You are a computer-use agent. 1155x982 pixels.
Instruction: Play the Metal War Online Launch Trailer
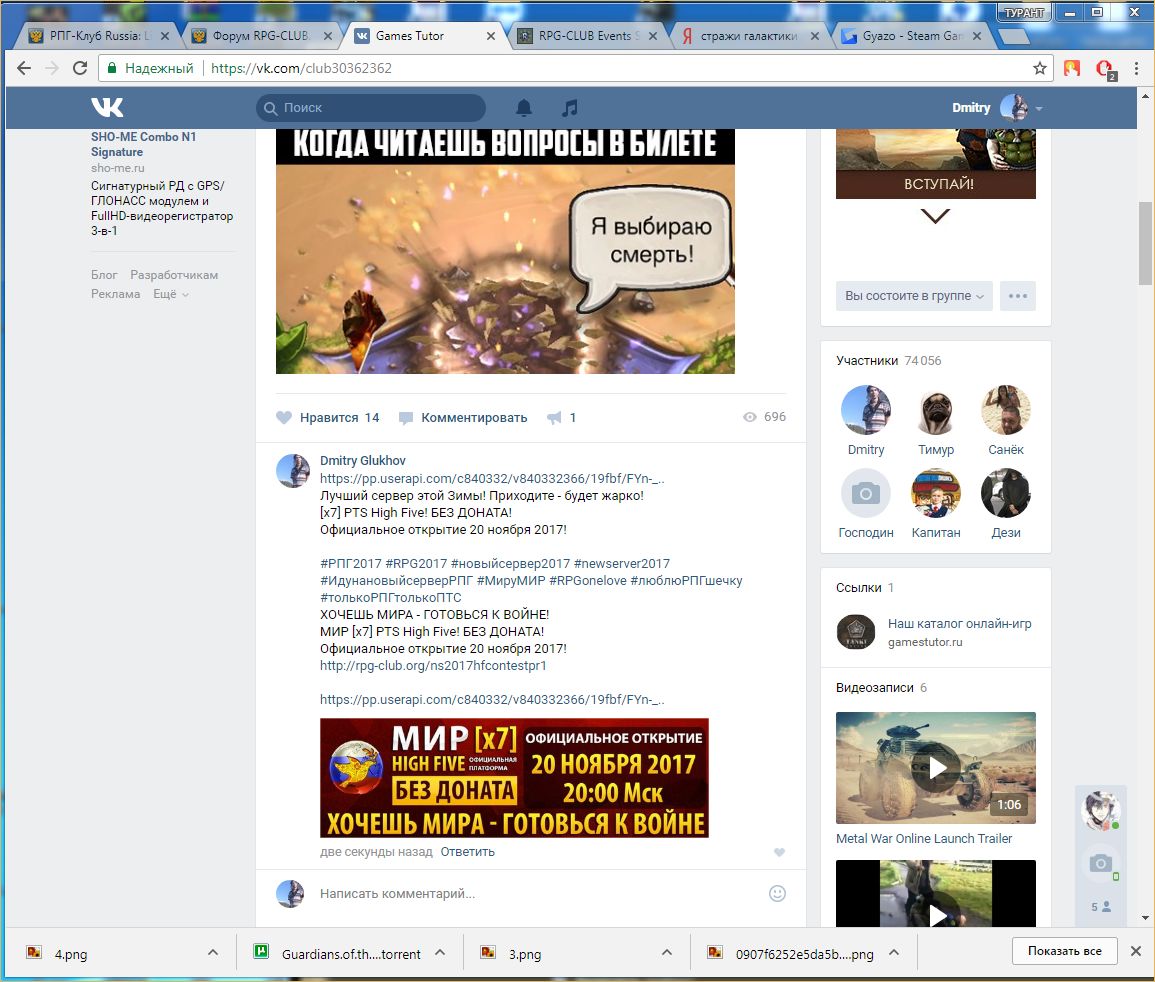point(935,768)
